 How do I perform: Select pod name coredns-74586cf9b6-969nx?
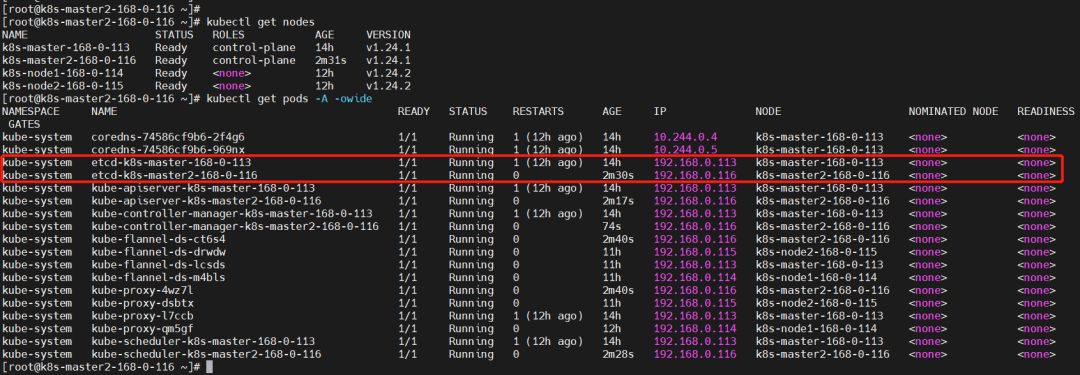click(167, 150)
